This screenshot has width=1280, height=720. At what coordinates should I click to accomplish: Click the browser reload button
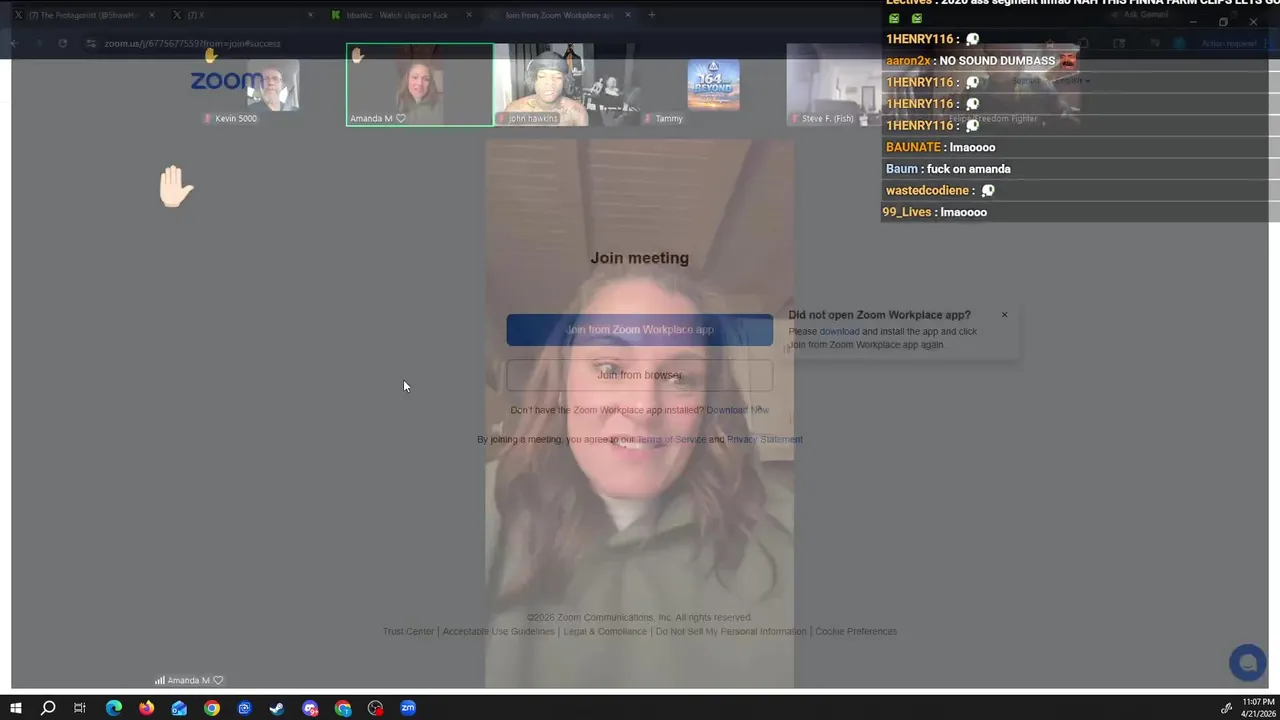point(62,43)
